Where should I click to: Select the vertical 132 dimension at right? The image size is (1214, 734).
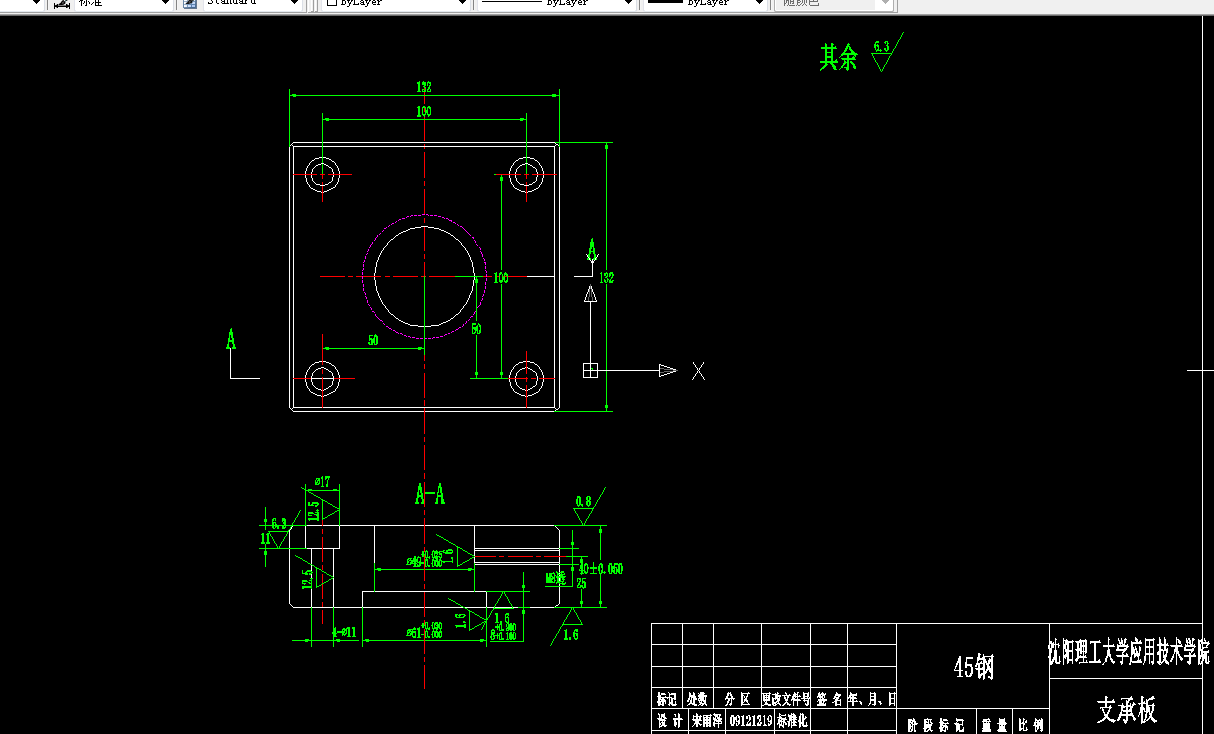tap(607, 277)
